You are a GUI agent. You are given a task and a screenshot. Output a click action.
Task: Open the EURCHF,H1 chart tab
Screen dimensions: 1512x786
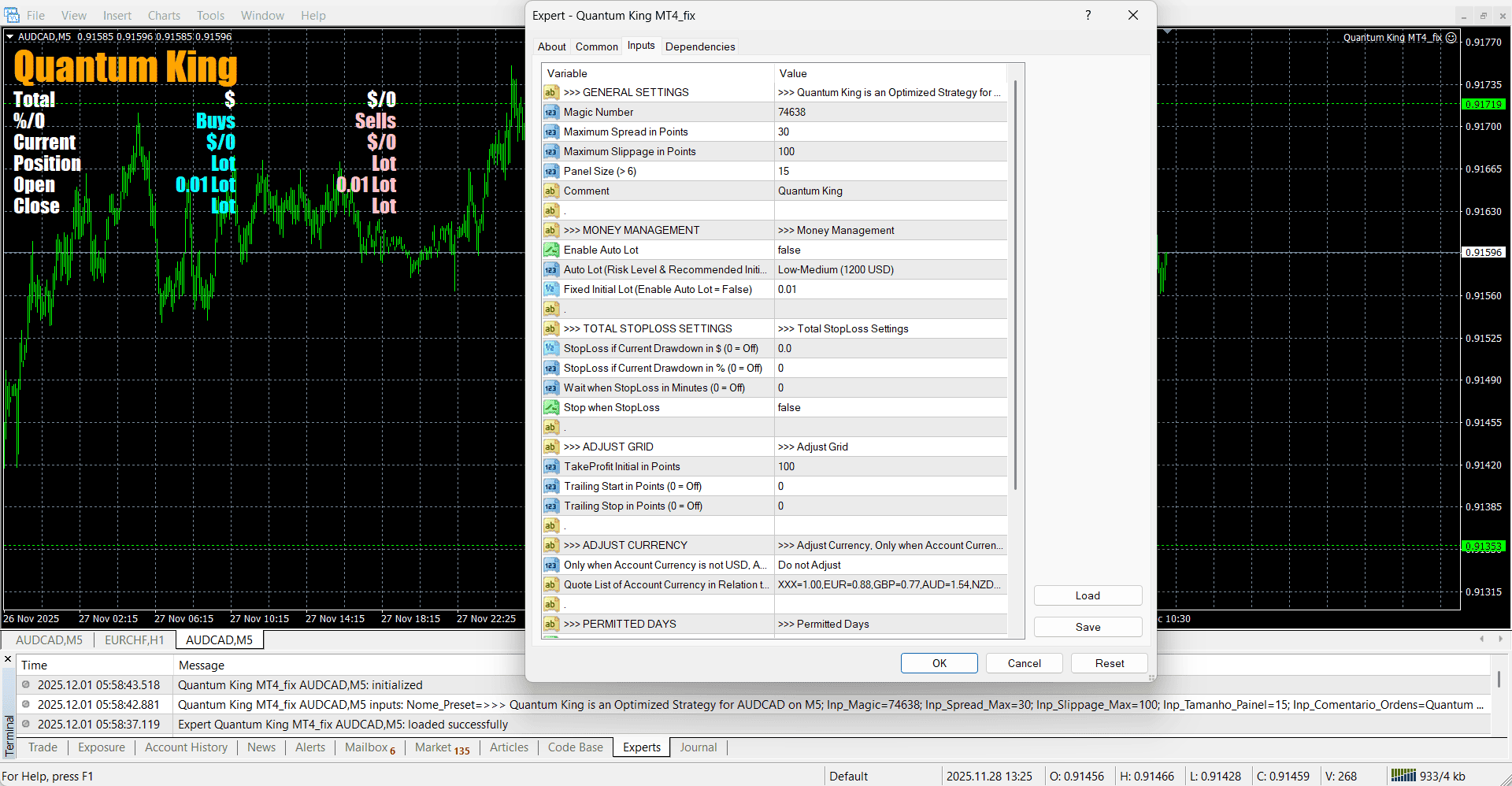(x=134, y=640)
